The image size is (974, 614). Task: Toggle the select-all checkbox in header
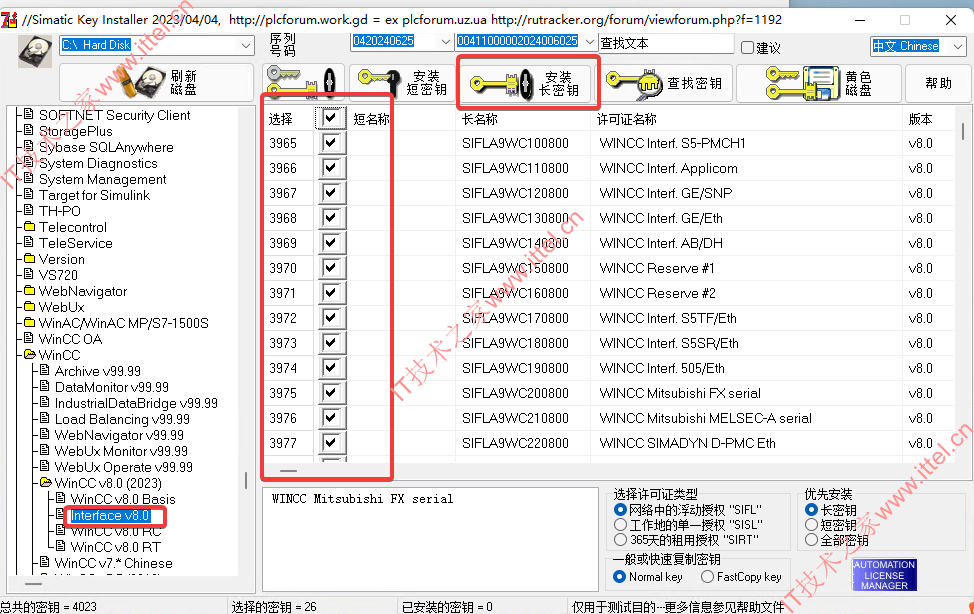330,118
